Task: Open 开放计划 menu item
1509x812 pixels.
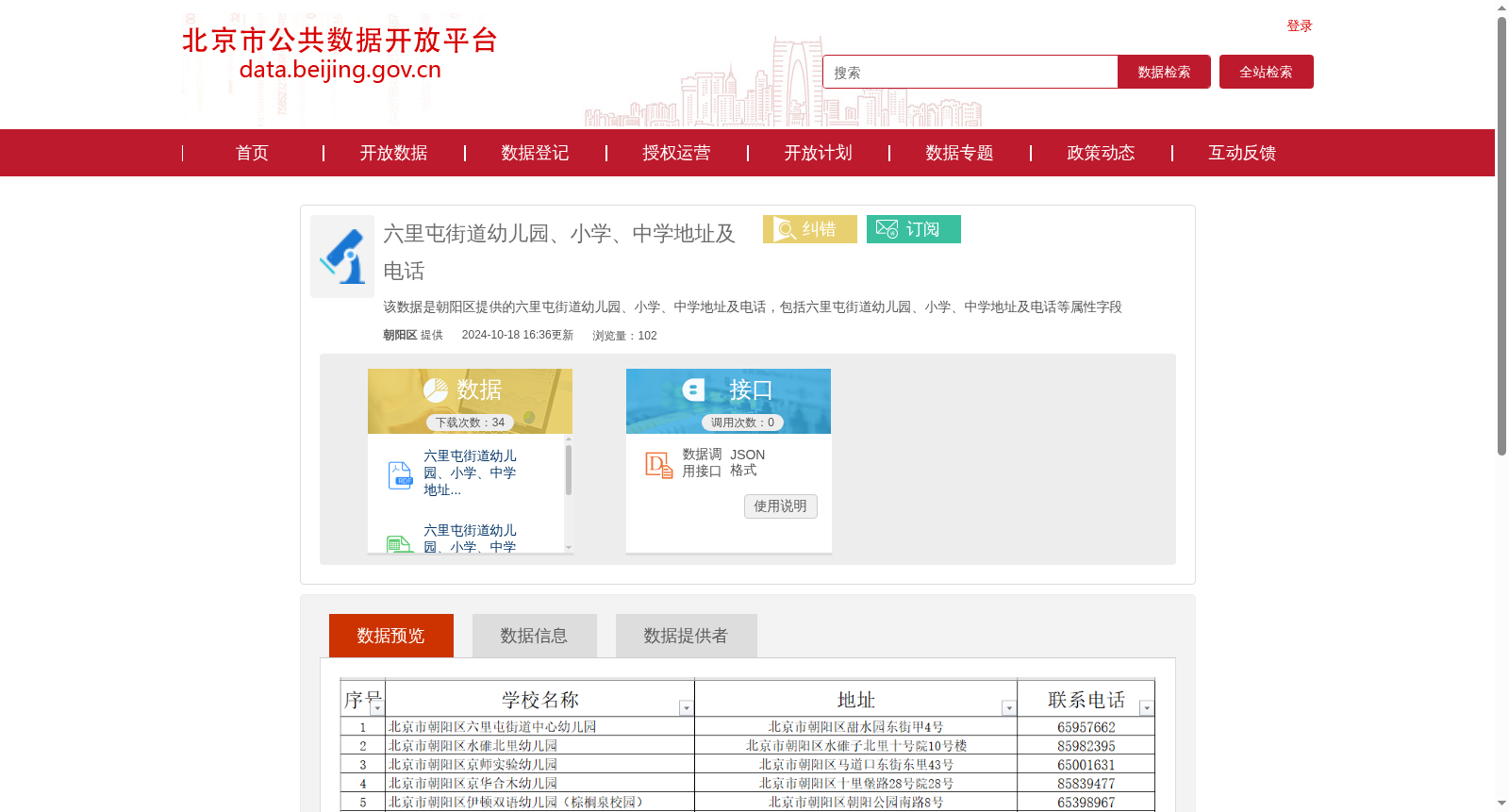Action: coord(818,153)
